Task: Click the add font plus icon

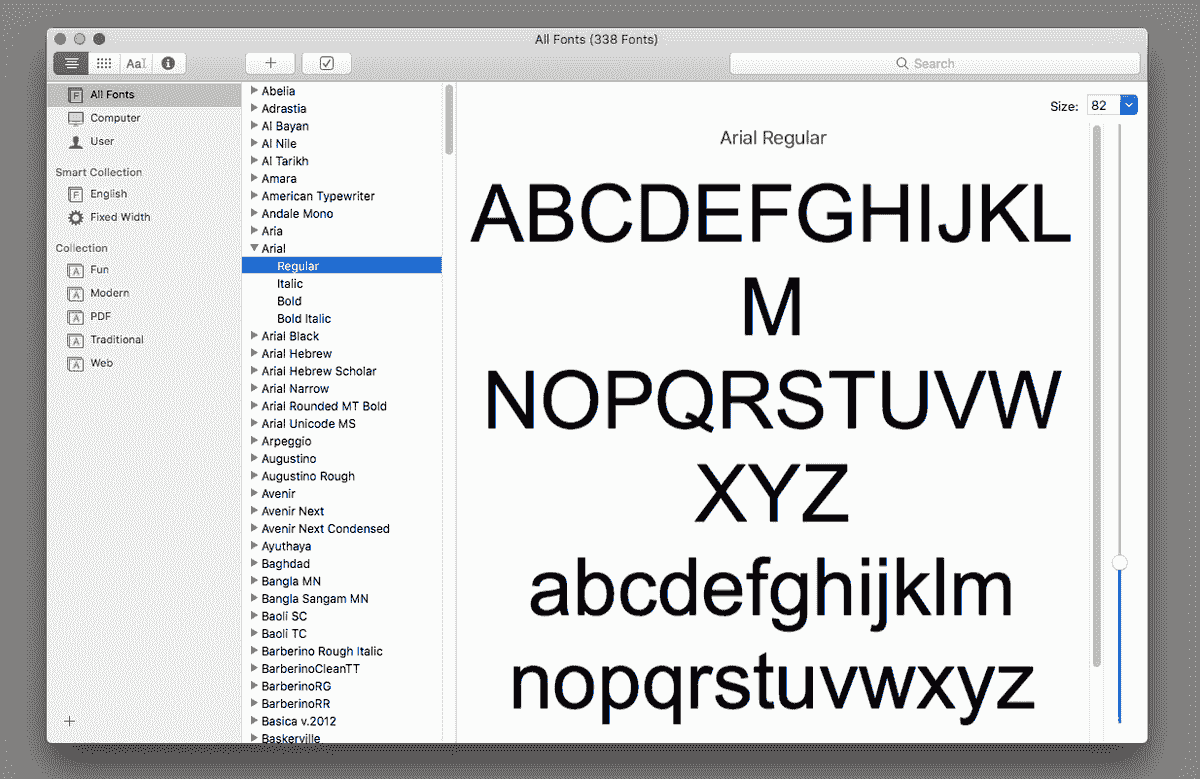Action: [269, 62]
